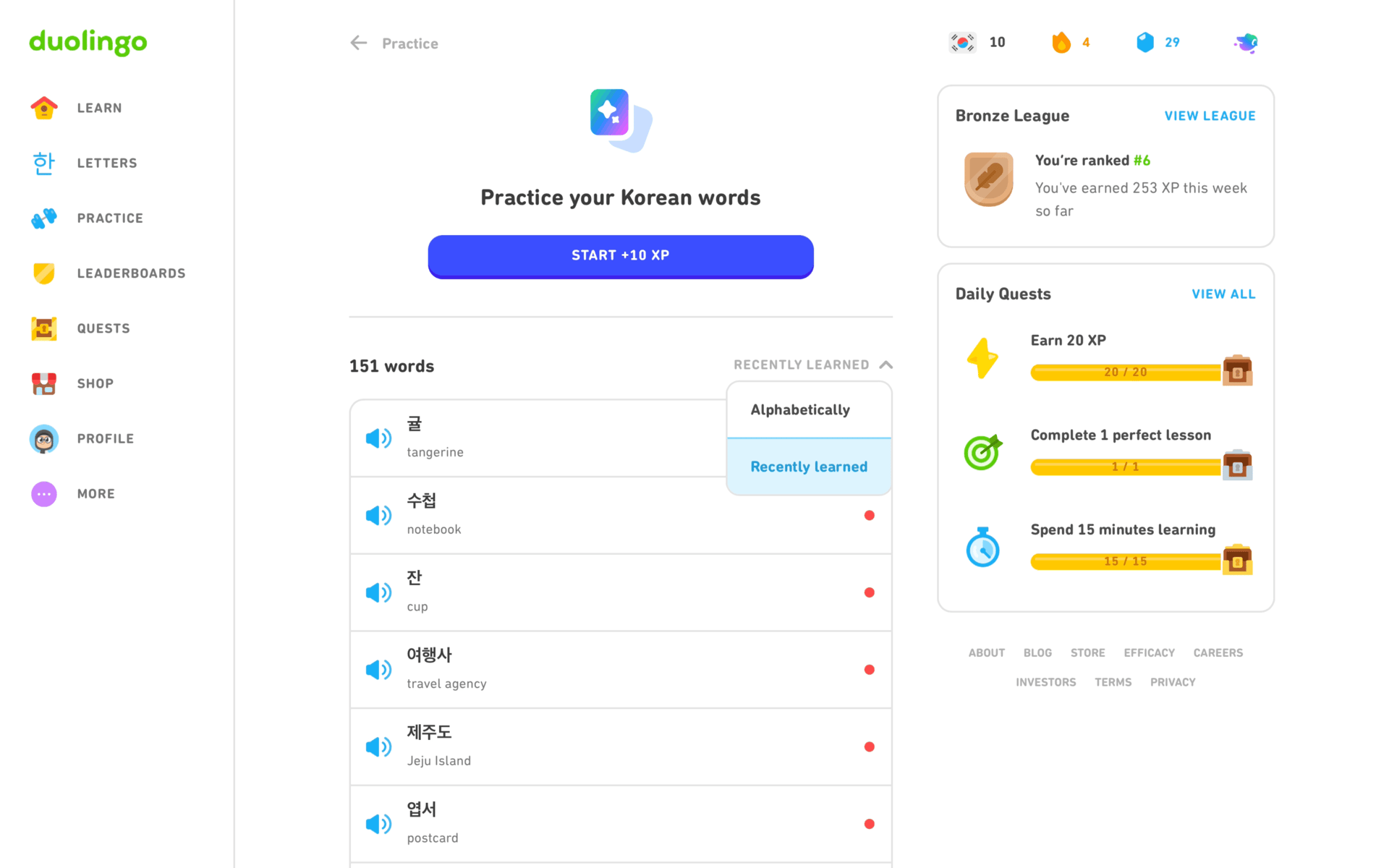Click the perfect lesson target icon
The width and height of the screenshot is (1389, 868).
pyautogui.click(x=983, y=452)
